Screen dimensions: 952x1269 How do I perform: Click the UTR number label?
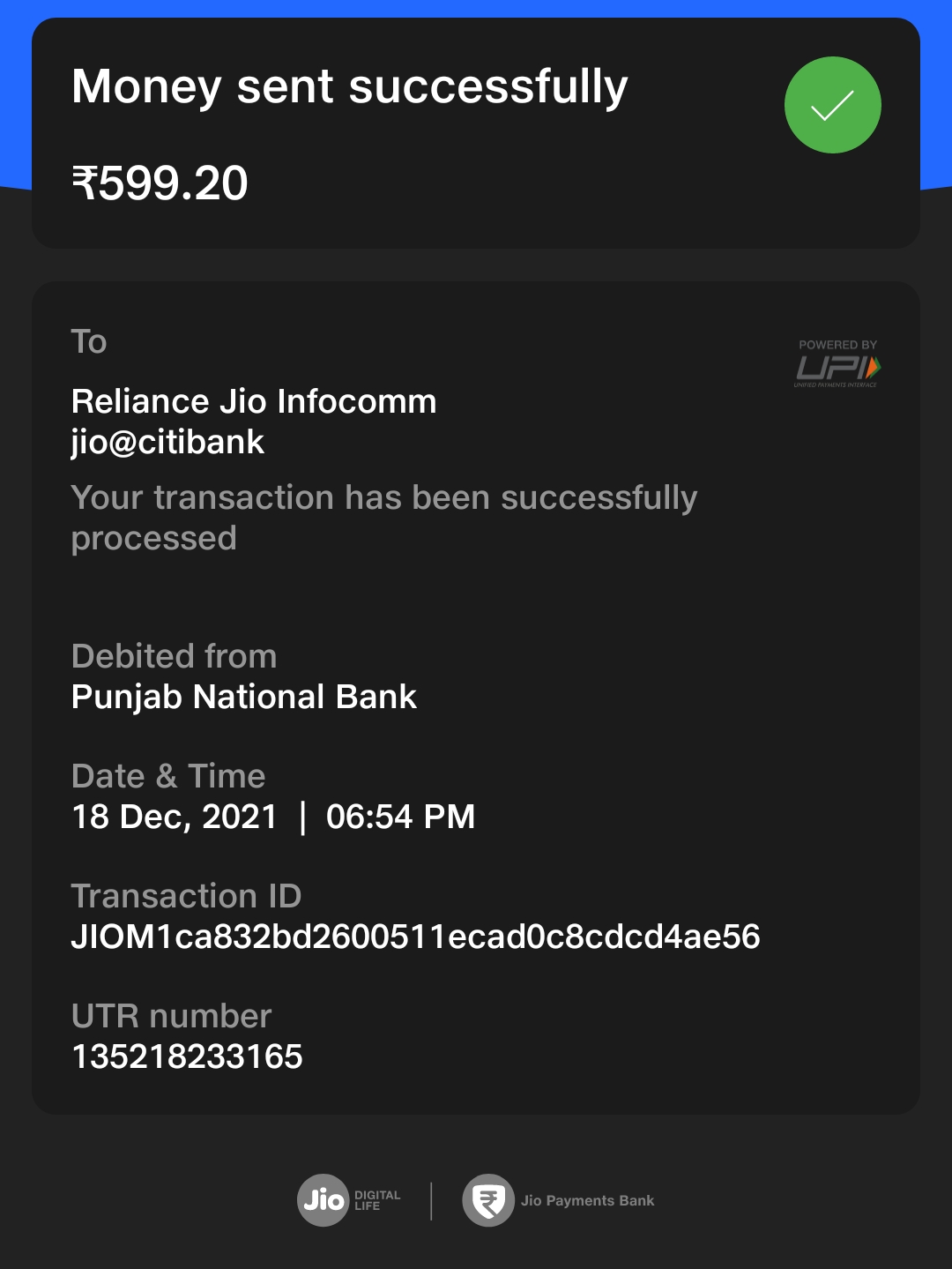(171, 1016)
